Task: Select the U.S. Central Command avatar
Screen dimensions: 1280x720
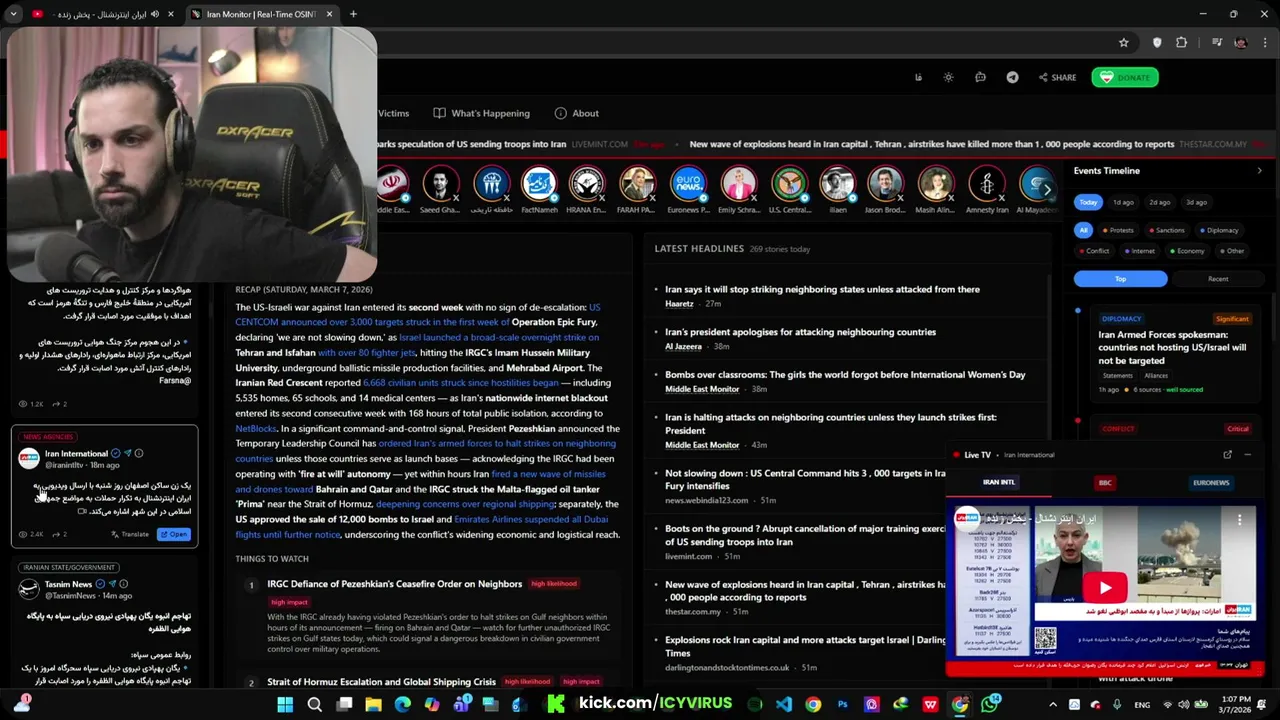Action: pyautogui.click(x=789, y=184)
